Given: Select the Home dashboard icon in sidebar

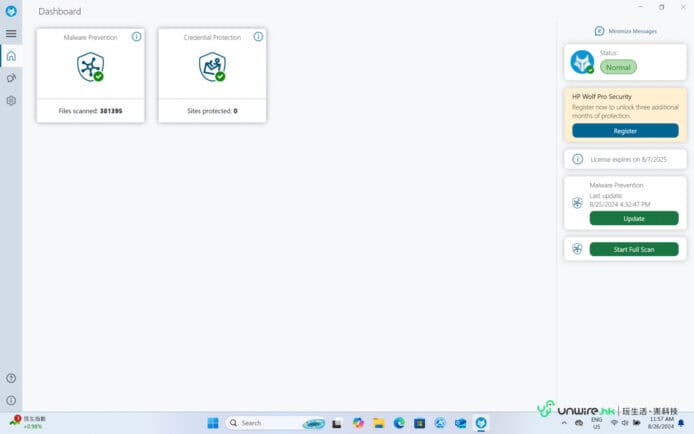Looking at the screenshot, I should 11,56.
